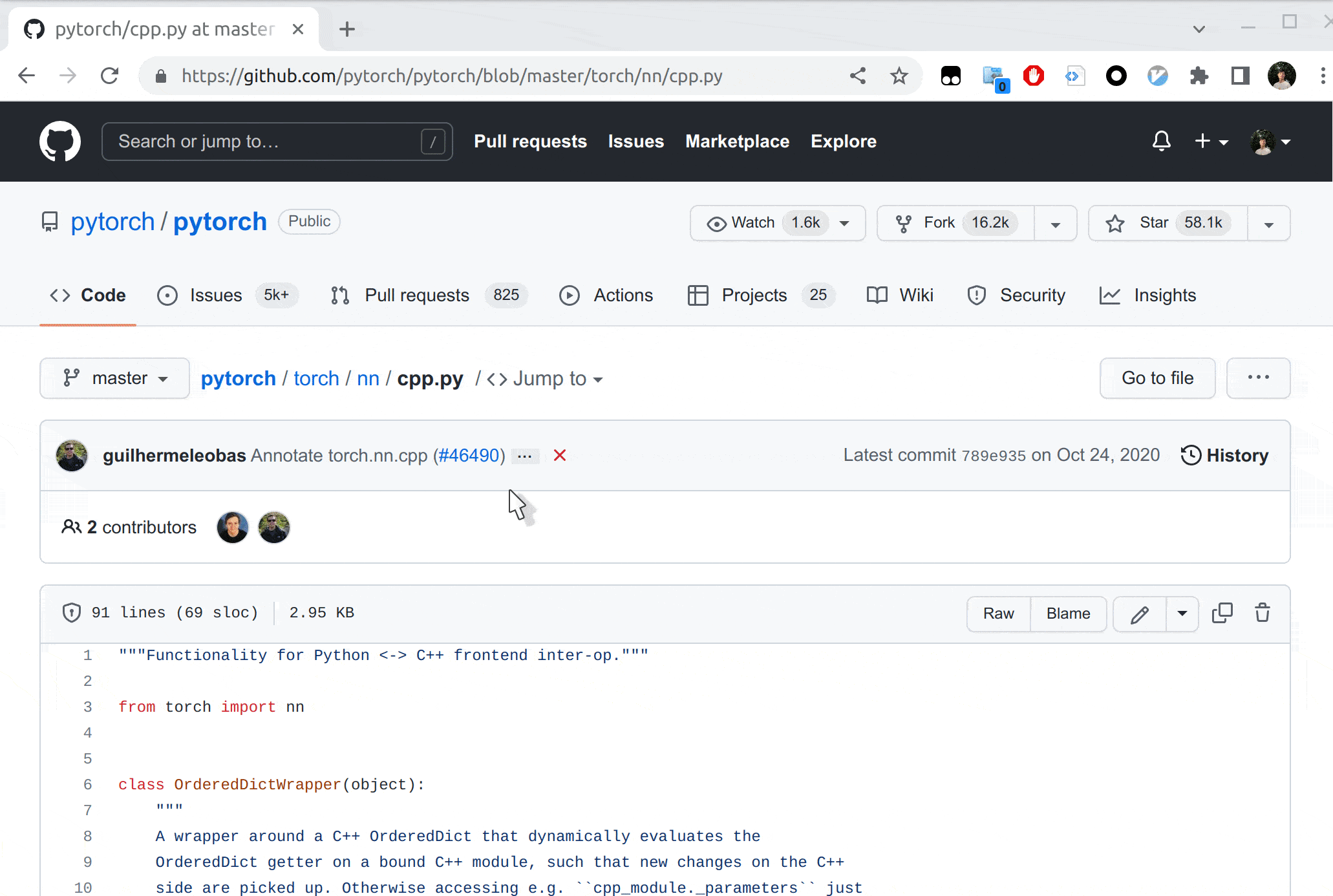Copy raw contents icon

click(x=1222, y=613)
